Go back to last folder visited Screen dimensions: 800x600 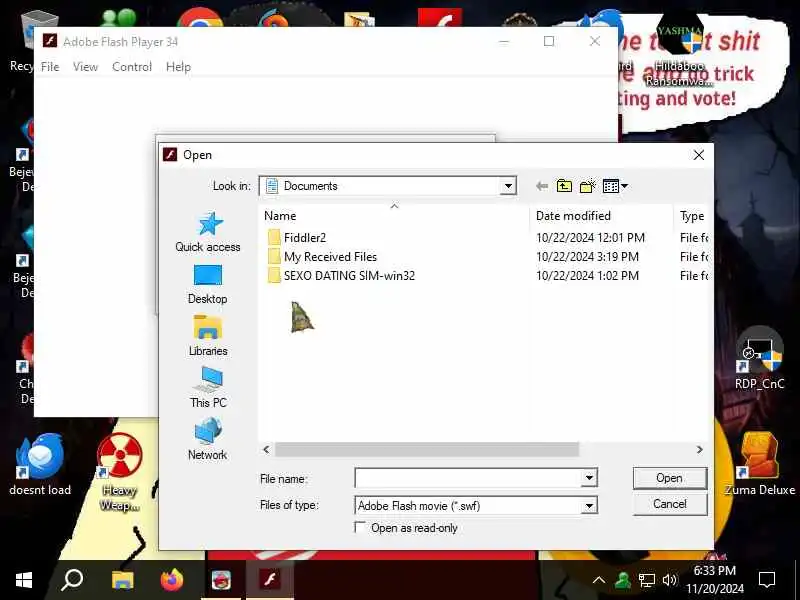pyautogui.click(x=542, y=186)
